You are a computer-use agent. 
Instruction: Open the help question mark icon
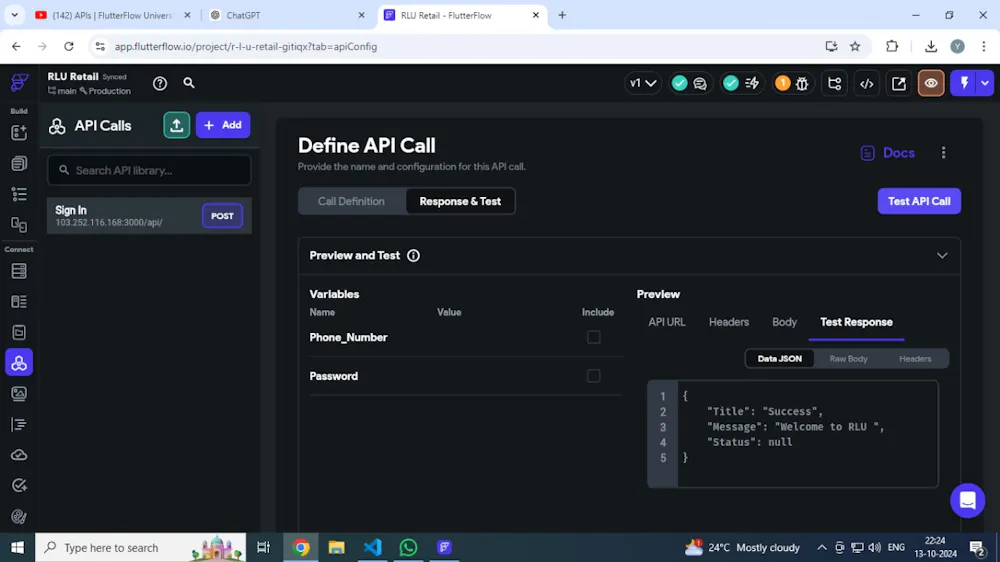click(x=160, y=84)
